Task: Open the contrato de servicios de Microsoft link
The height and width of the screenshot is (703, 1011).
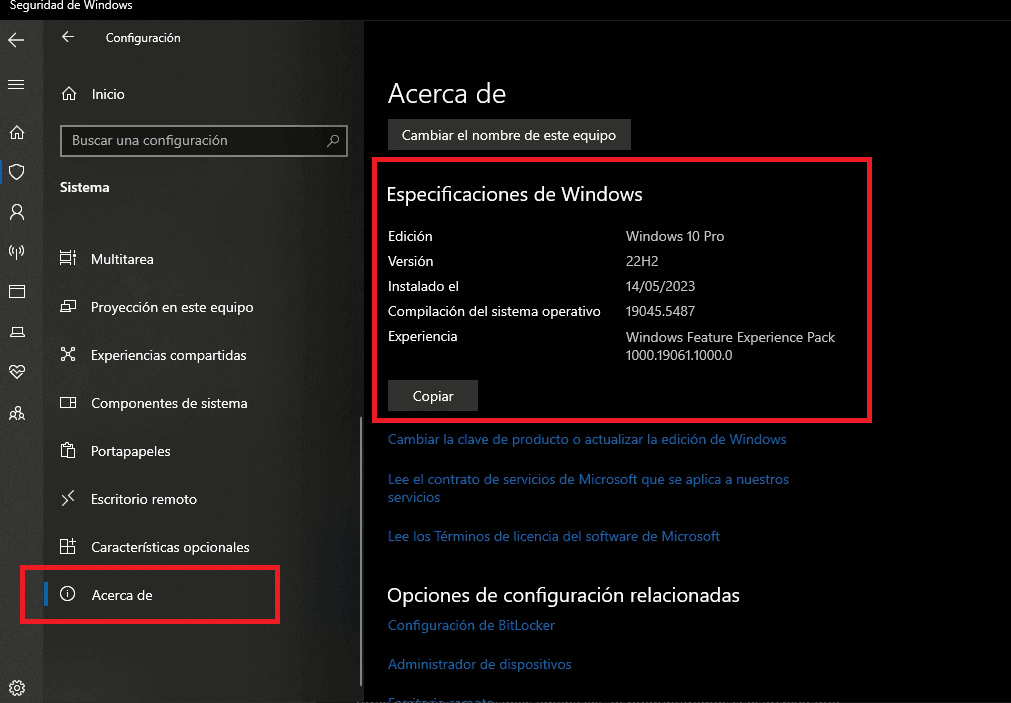Action: [x=588, y=488]
